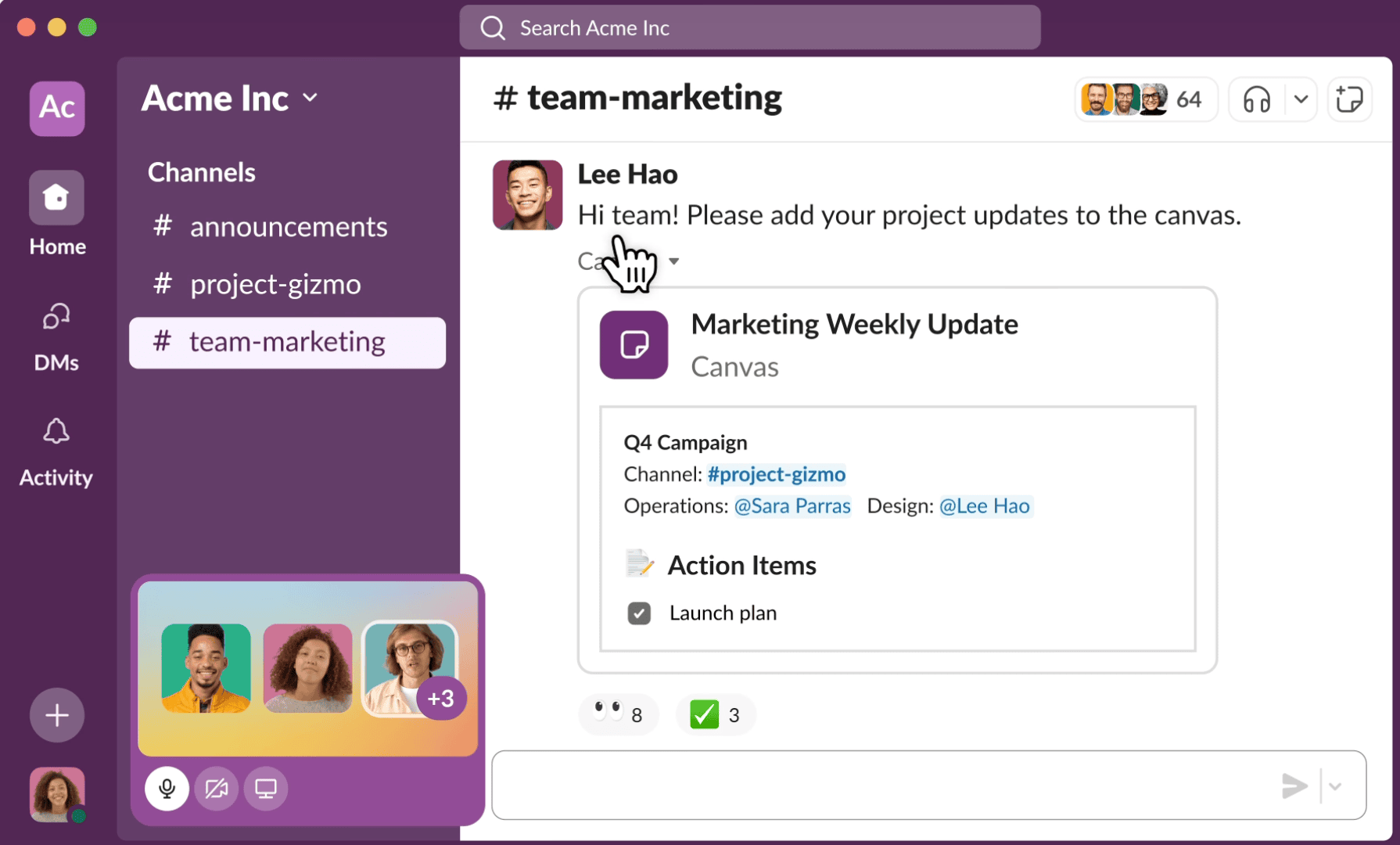This screenshot has height=845, width=1400.
Task: Follow the #project-gizmo link in the canvas
Action: pos(776,474)
